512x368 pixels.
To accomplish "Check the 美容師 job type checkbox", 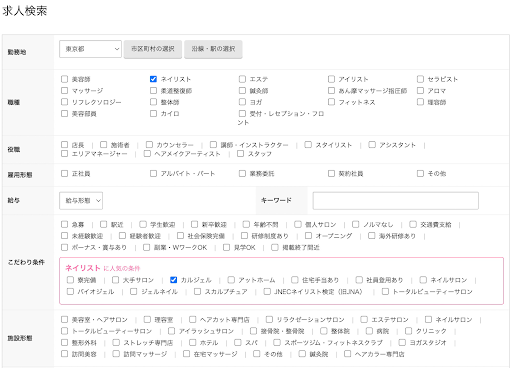I will 64,79.
